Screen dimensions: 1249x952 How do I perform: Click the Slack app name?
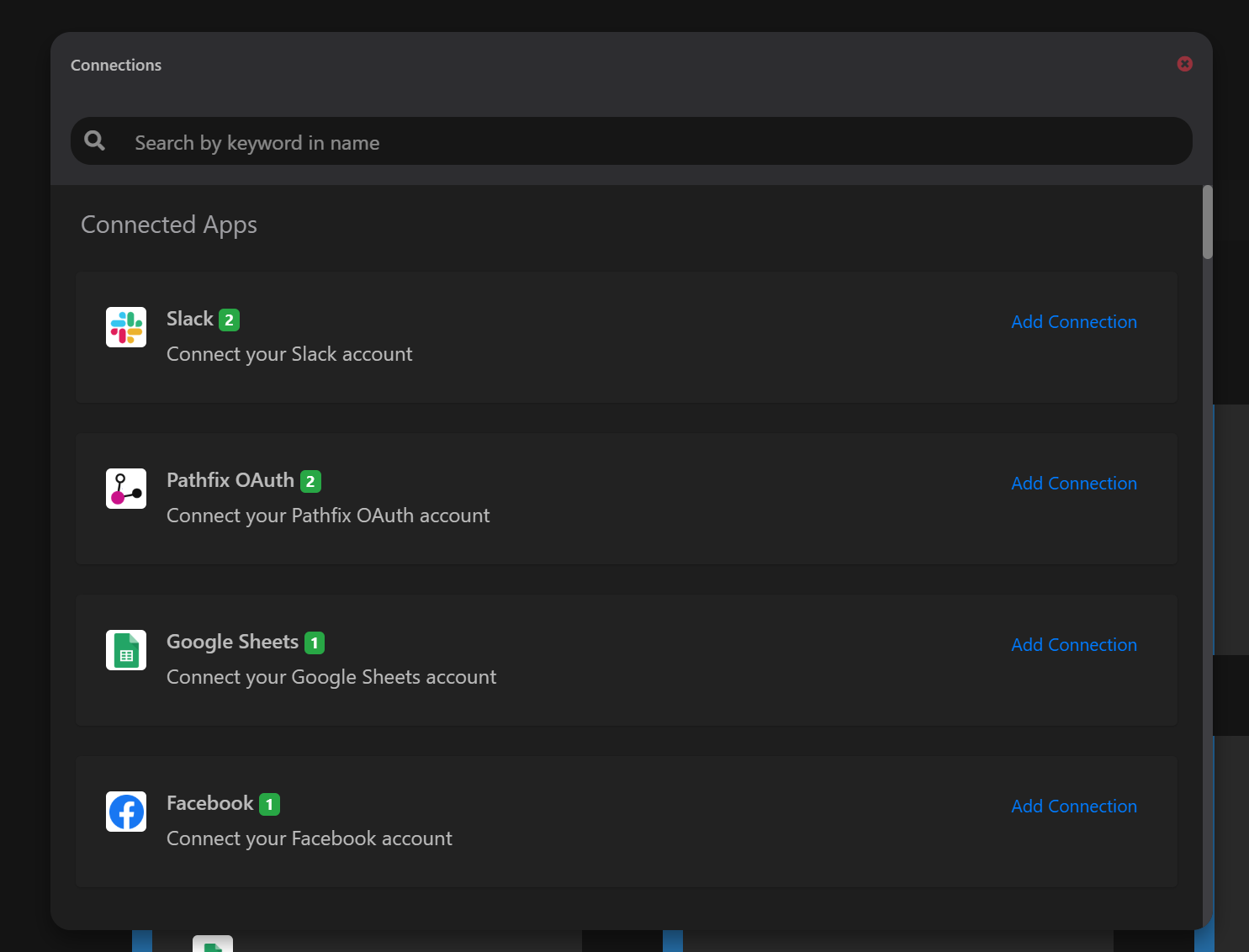[x=190, y=319]
